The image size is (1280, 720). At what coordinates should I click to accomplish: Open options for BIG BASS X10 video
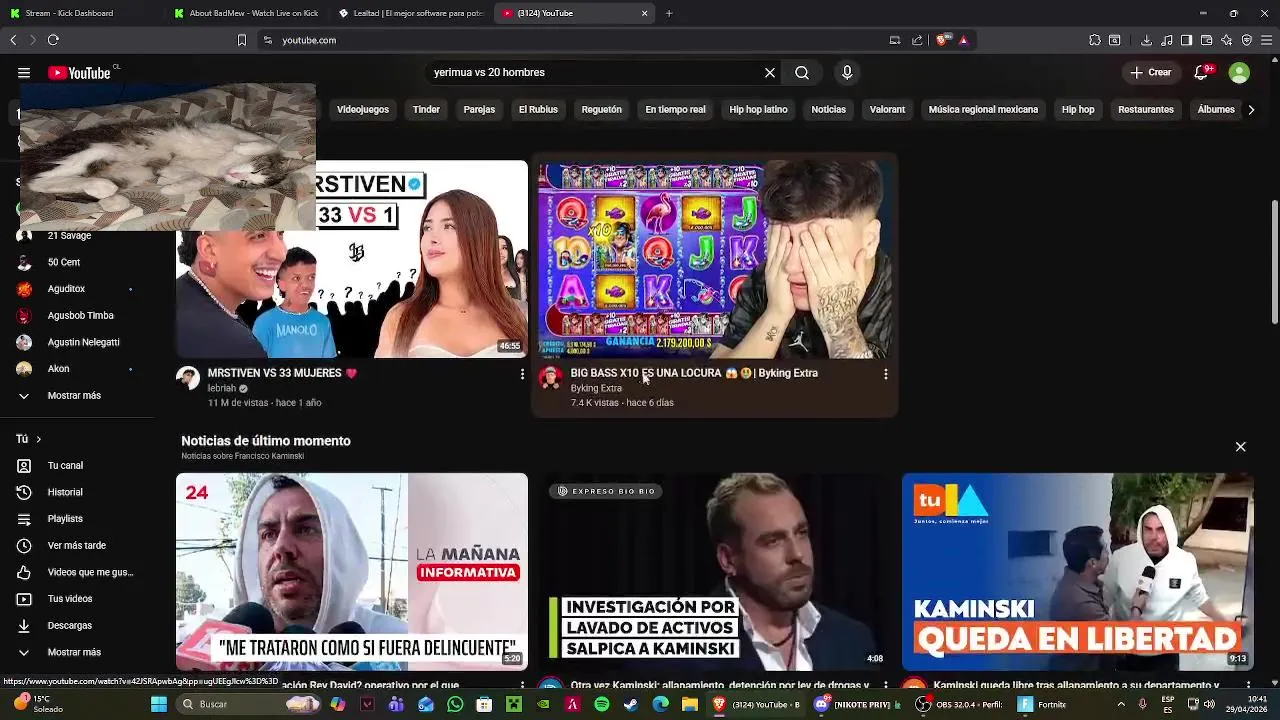[x=885, y=374]
